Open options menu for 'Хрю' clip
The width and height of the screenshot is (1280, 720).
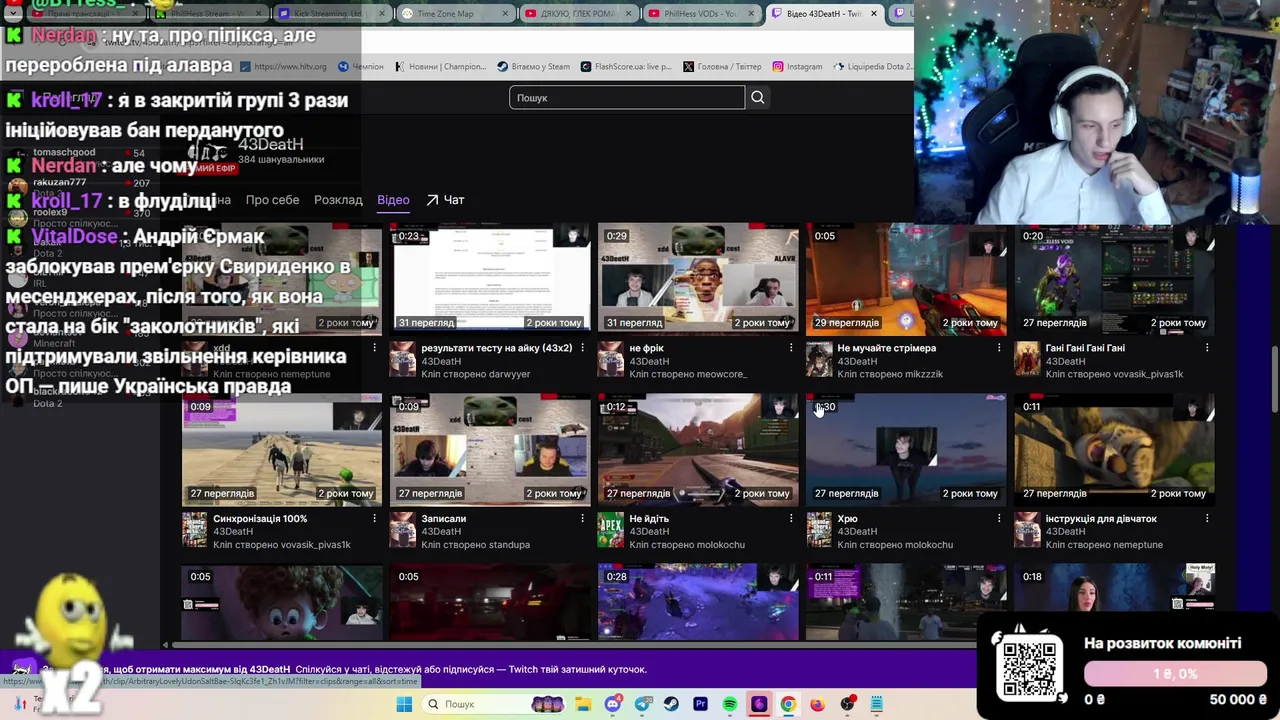point(999,519)
